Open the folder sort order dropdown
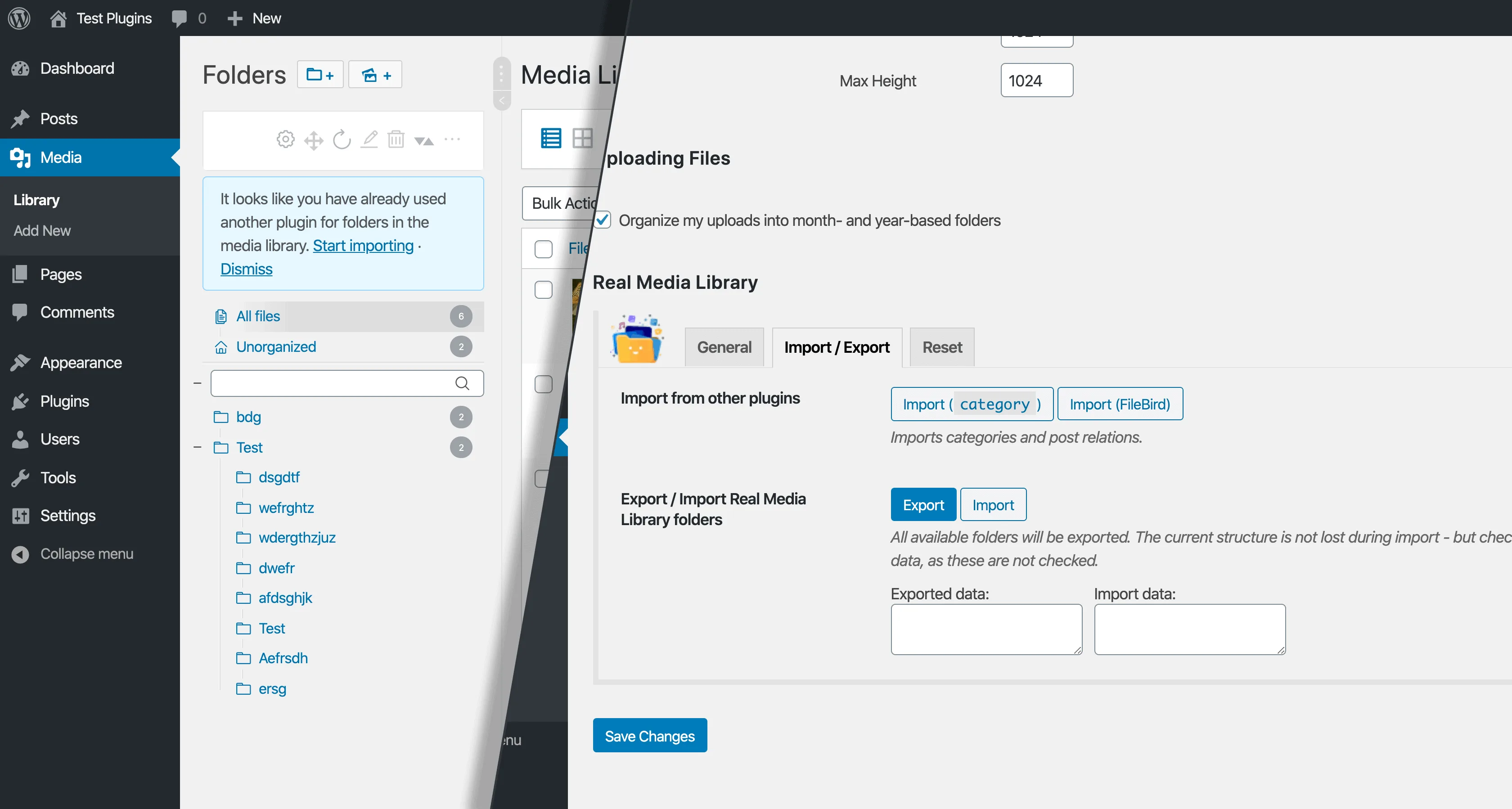The height and width of the screenshot is (809, 1512). pos(424,140)
